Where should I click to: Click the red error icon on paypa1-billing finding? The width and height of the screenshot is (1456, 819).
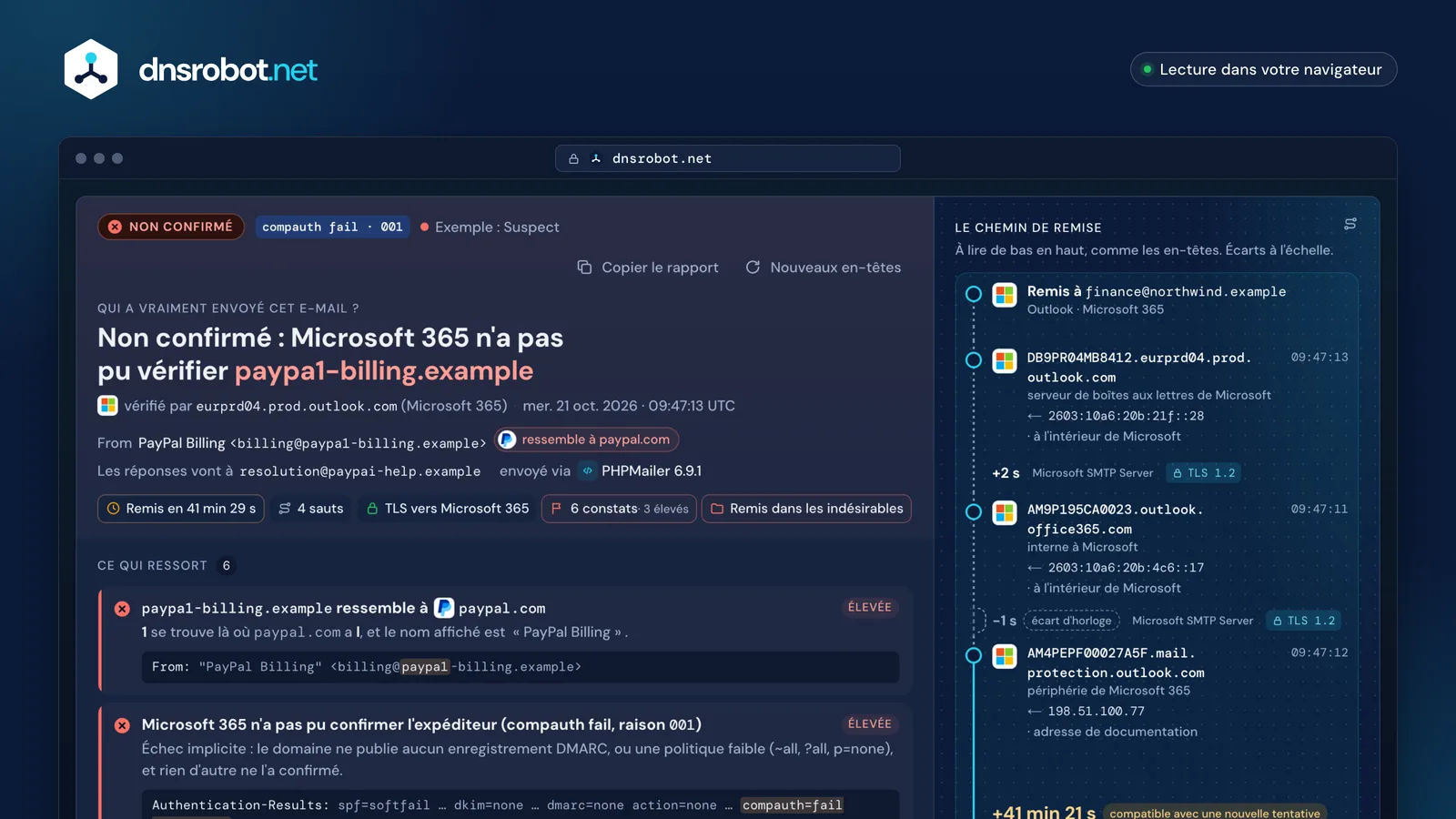point(122,609)
